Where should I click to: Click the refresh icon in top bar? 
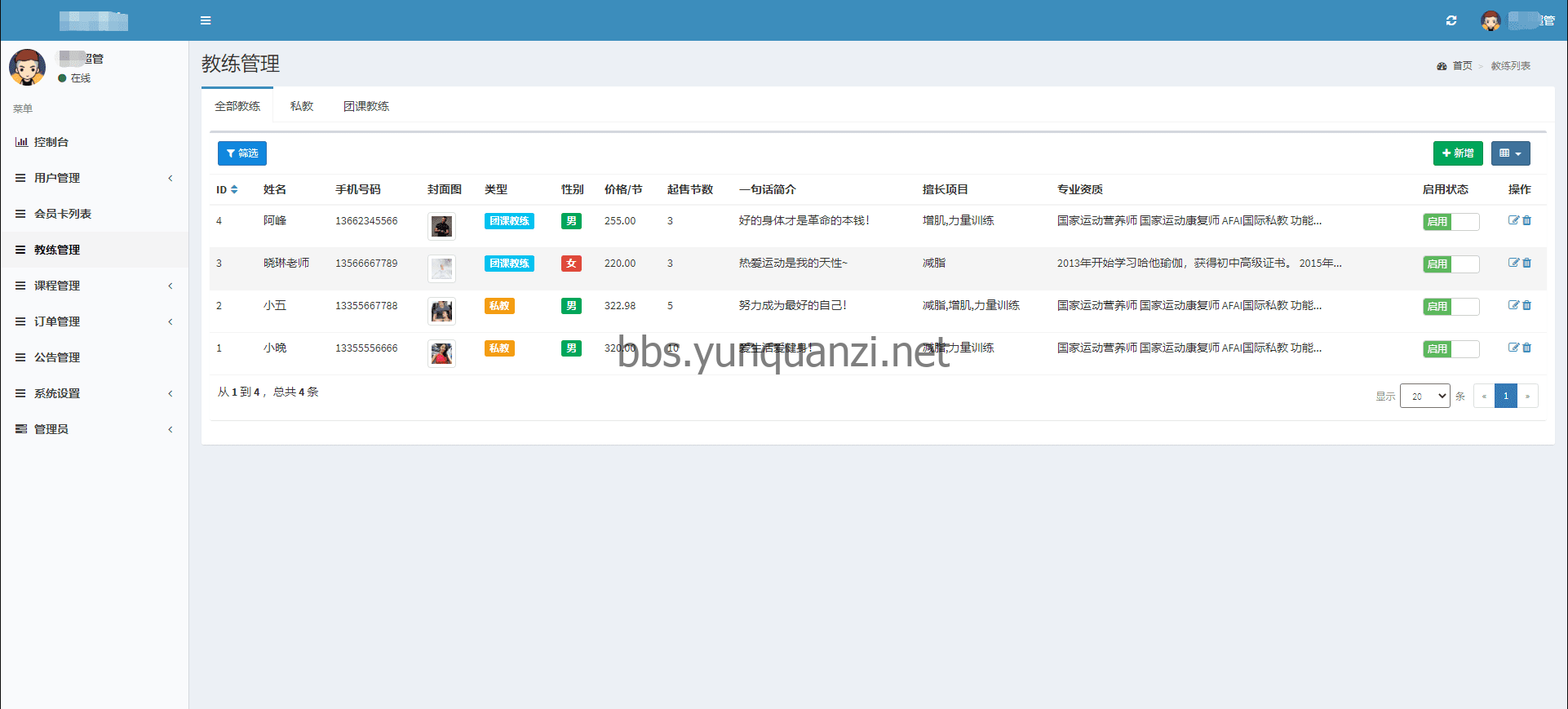click(x=1451, y=20)
